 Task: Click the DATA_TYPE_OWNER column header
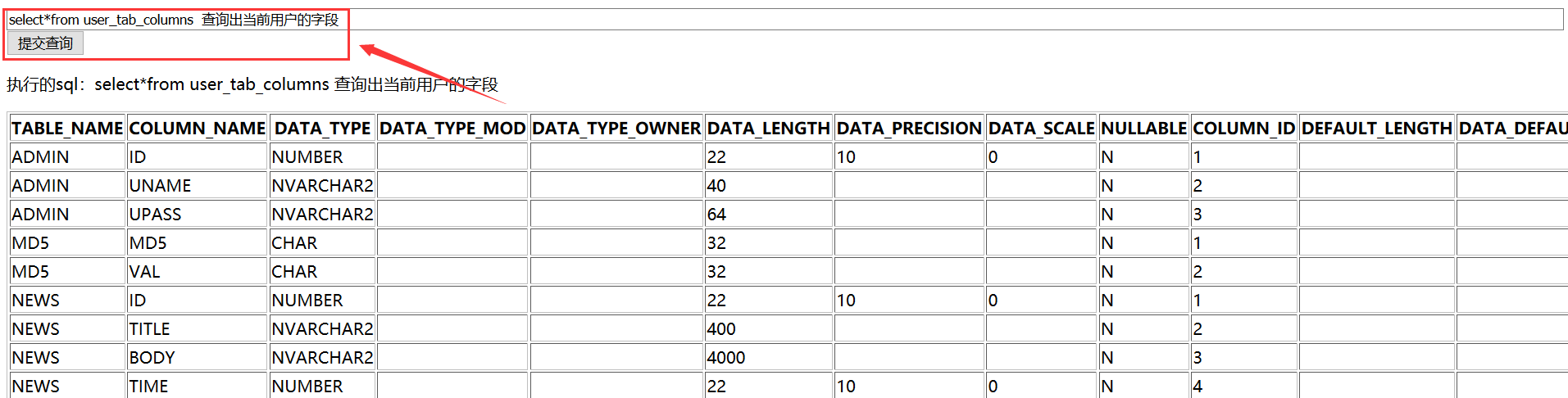click(616, 129)
